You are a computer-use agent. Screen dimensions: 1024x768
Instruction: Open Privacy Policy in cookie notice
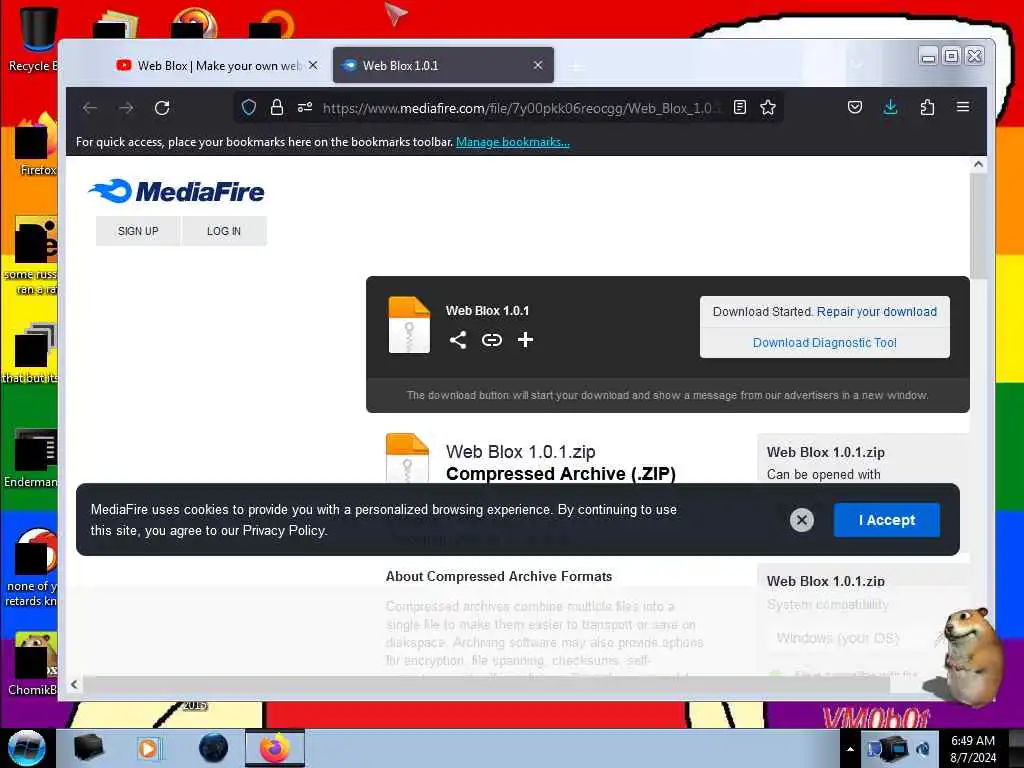point(284,530)
